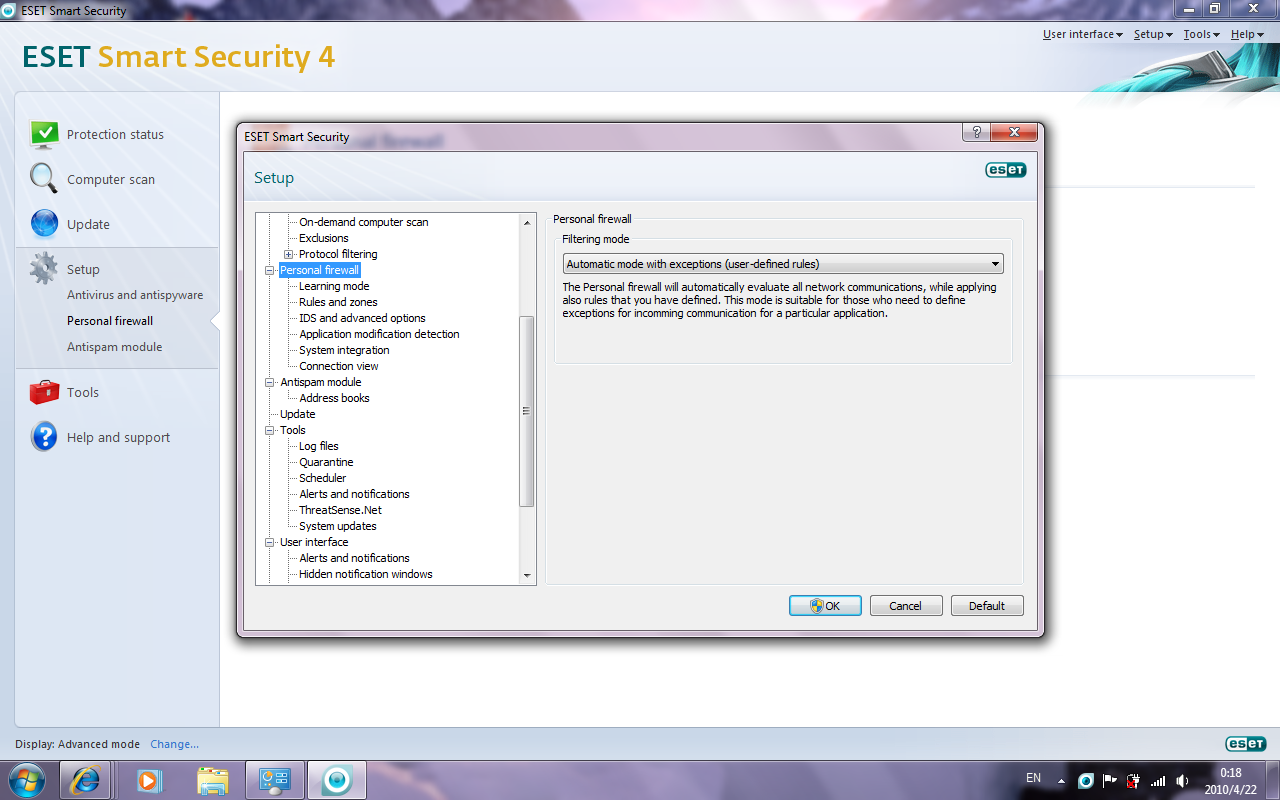Select IDS and advanced options
Viewport: 1280px width, 800px height.
(x=362, y=318)
